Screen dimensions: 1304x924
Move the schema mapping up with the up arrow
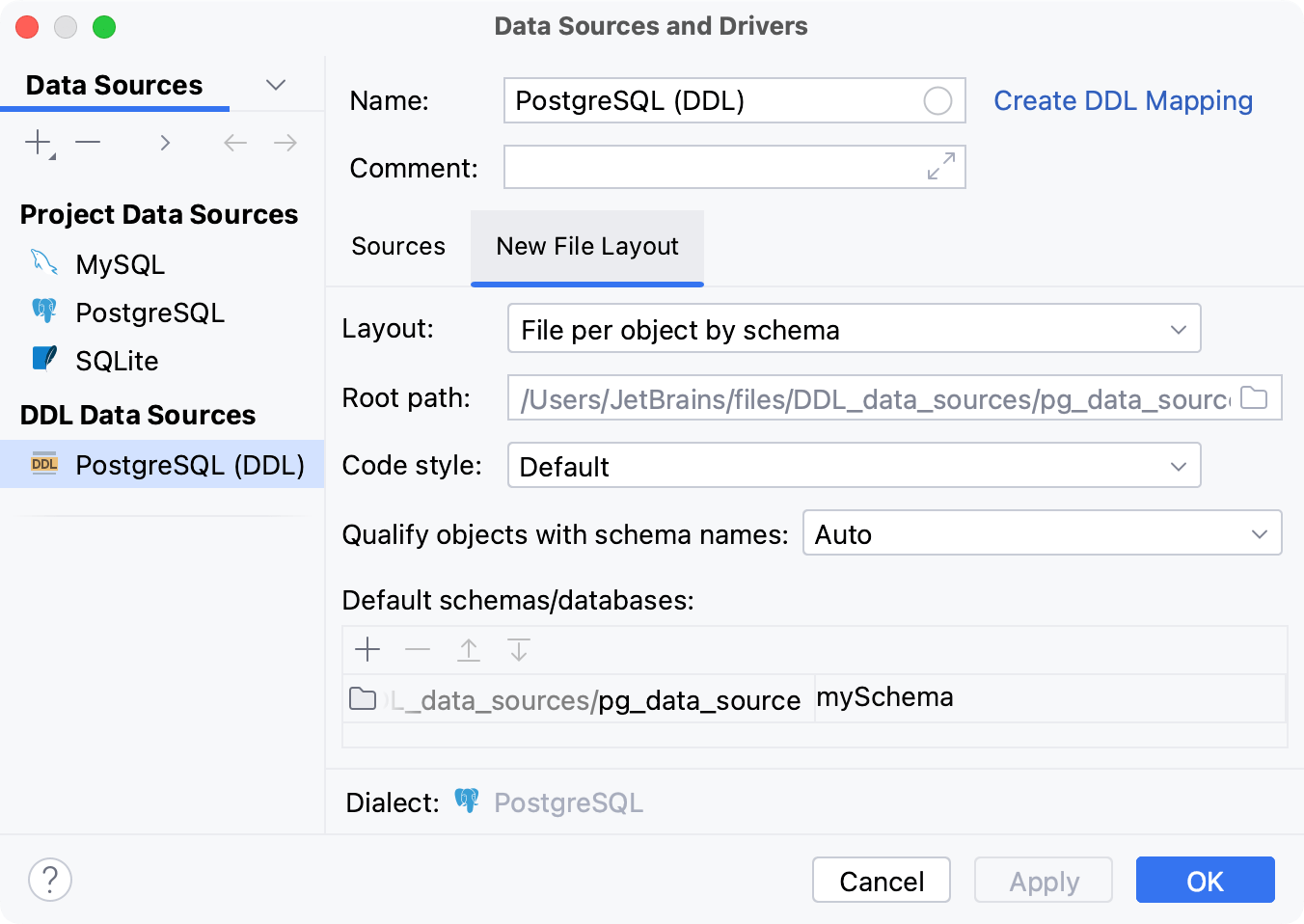coord(469,649)
